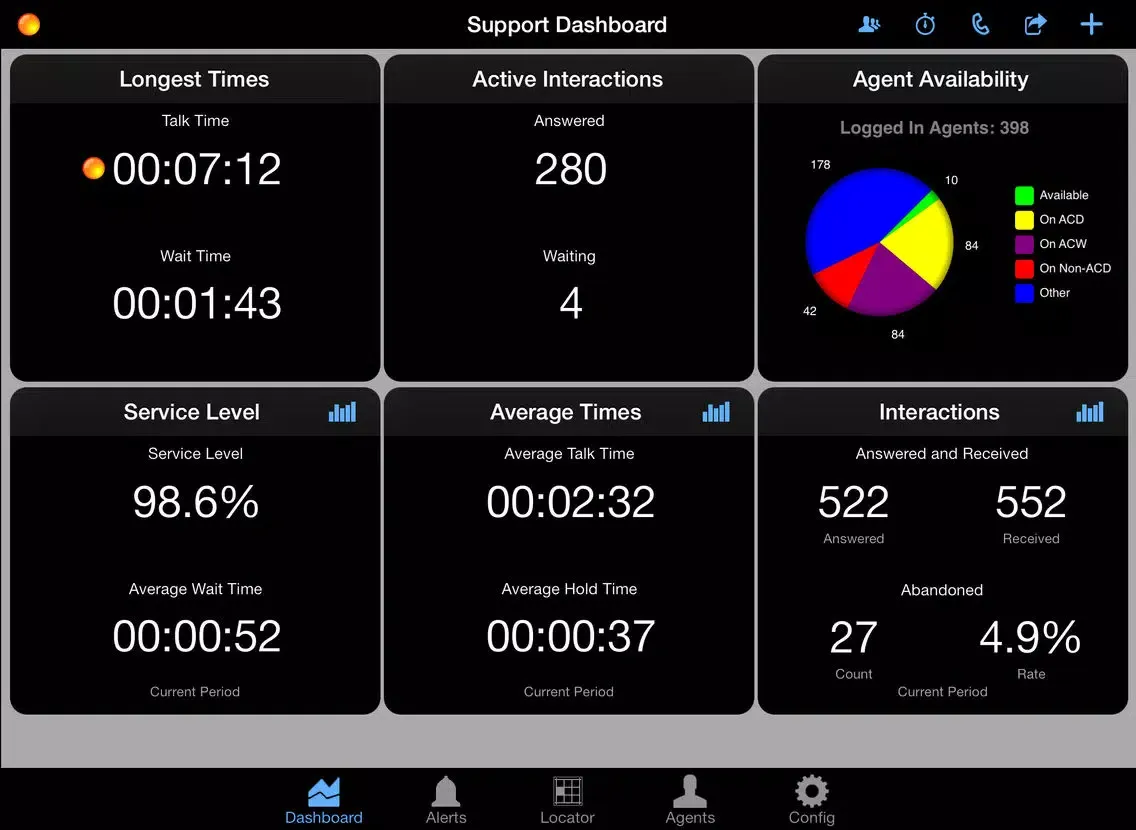Open the stopwatch timer icon
The height and width of the screenshot is (830, 1136).
coord(925,25)
